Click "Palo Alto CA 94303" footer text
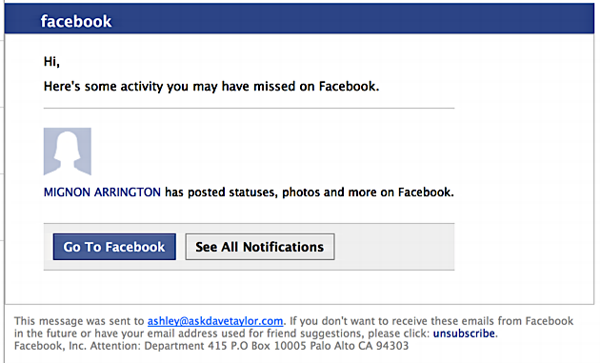The height and width of the screenshot is (363, 600). (x=359, y=346)
